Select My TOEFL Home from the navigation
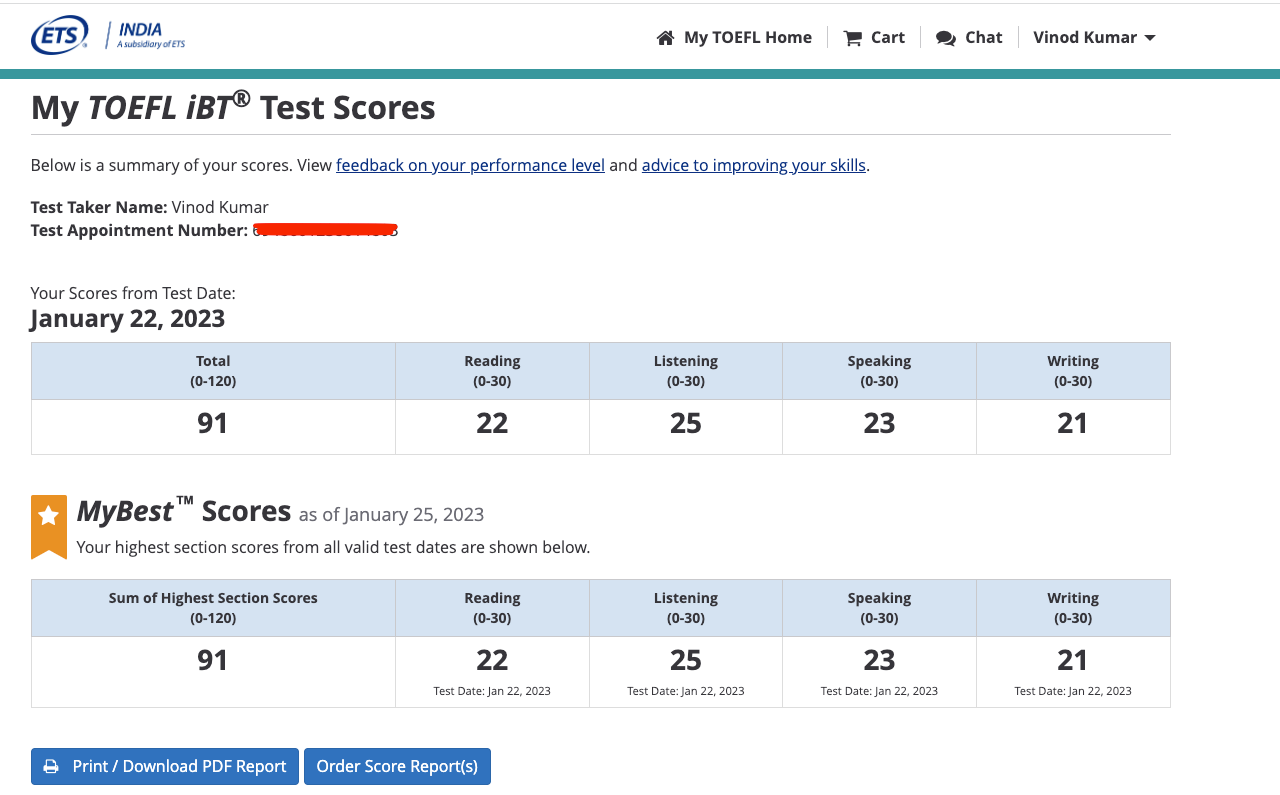1280x795 pixels. click(748, 37)
